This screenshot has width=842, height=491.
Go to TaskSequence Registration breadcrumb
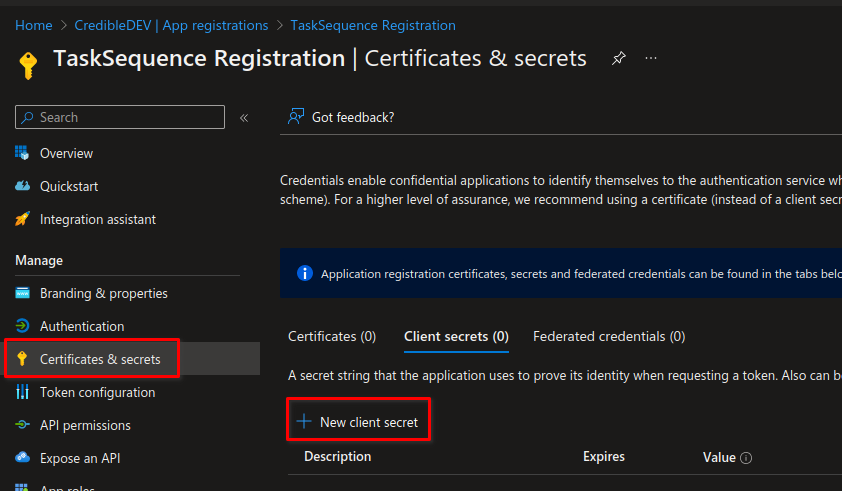tap(373, 25)
